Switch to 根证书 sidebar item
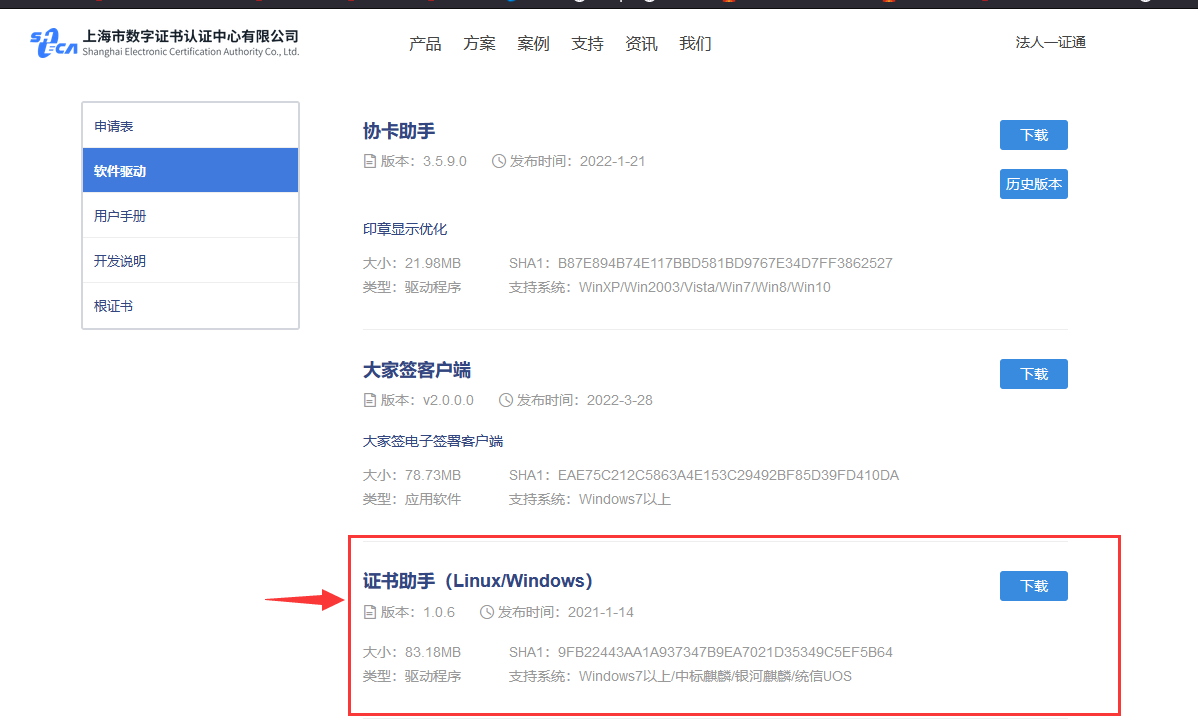1198x726 pixels. [190, 306]
